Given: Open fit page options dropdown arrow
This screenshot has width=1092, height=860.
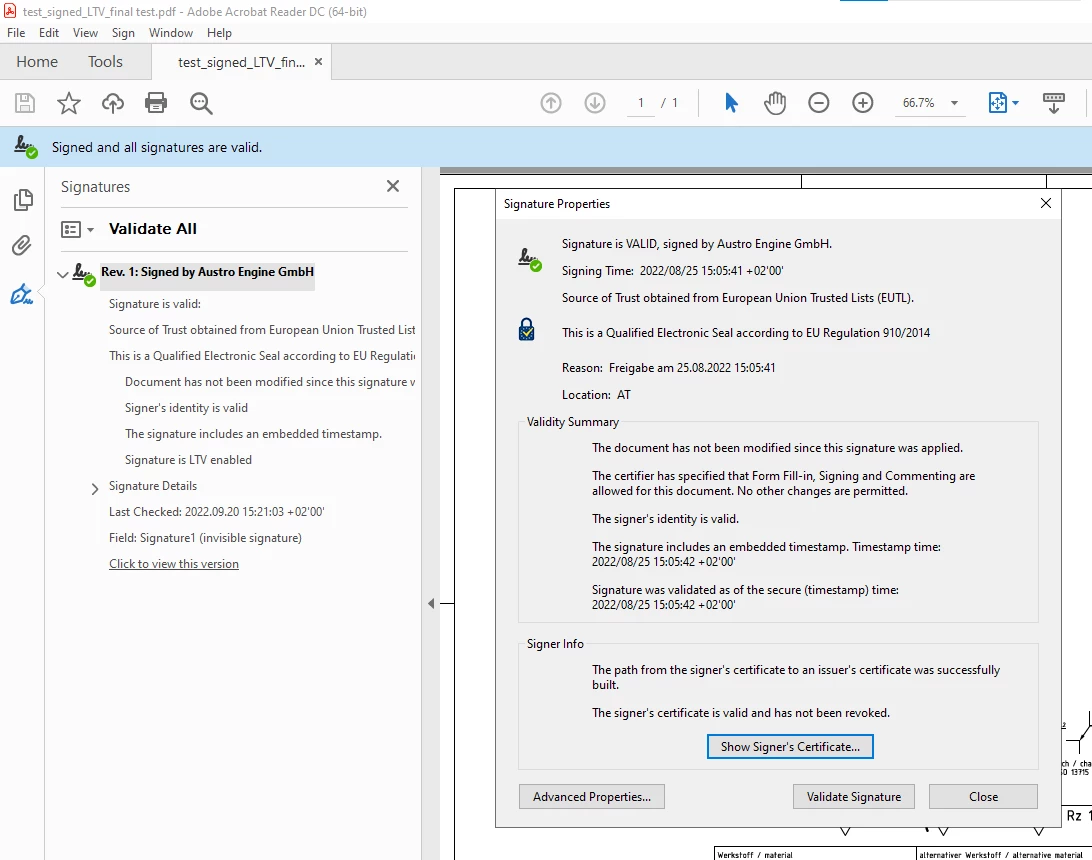Looking at the screenshot, I should click(x=1015, y=103).
